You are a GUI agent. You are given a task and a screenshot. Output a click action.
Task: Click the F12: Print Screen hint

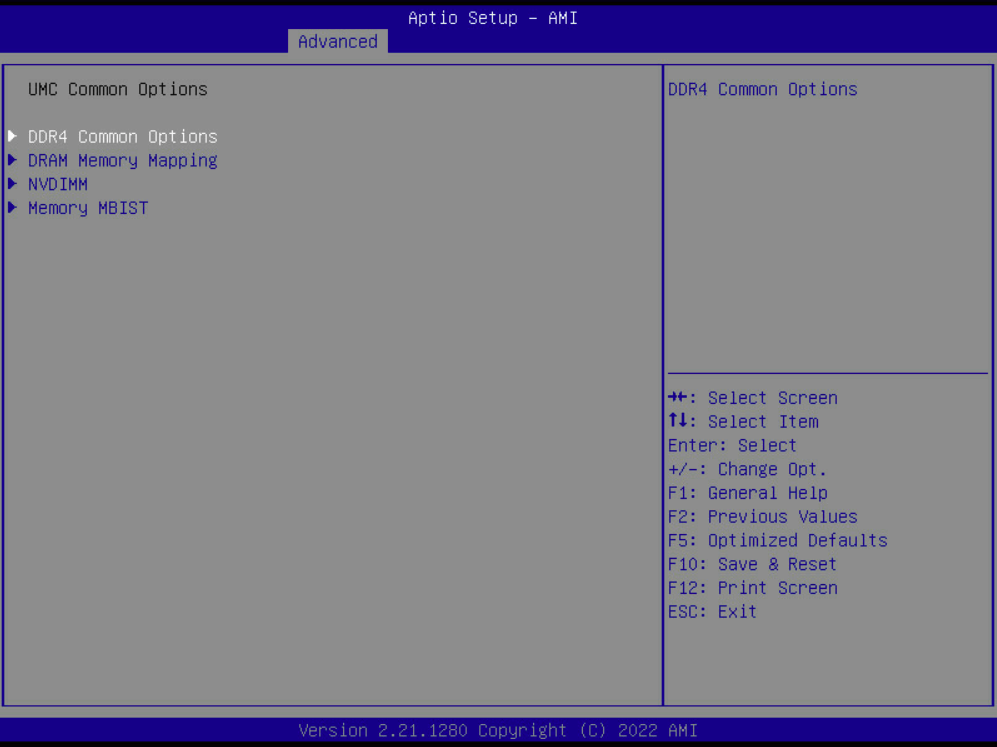(x=753, y=588)
